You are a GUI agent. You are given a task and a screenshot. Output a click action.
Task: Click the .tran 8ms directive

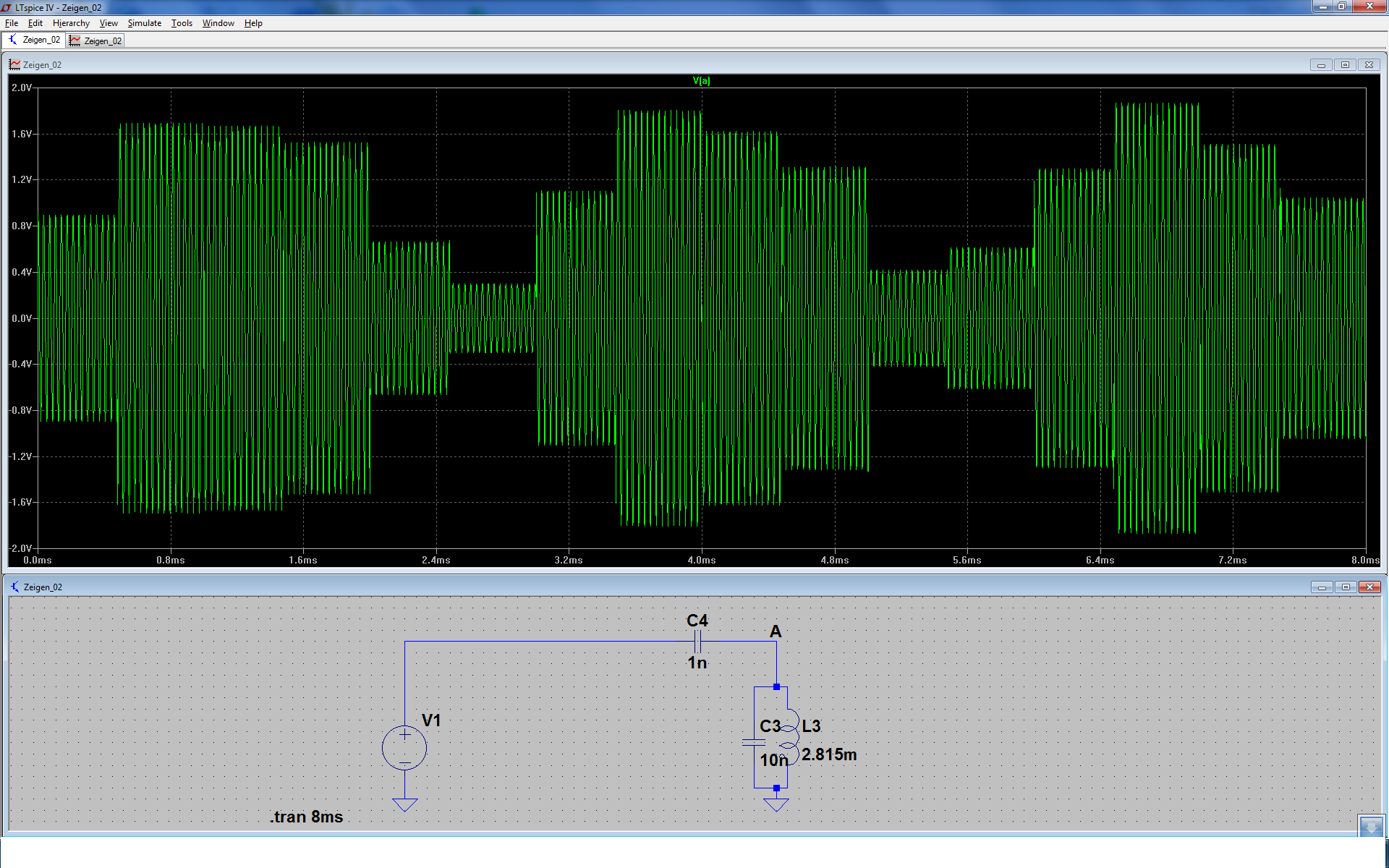pos(307,817)
